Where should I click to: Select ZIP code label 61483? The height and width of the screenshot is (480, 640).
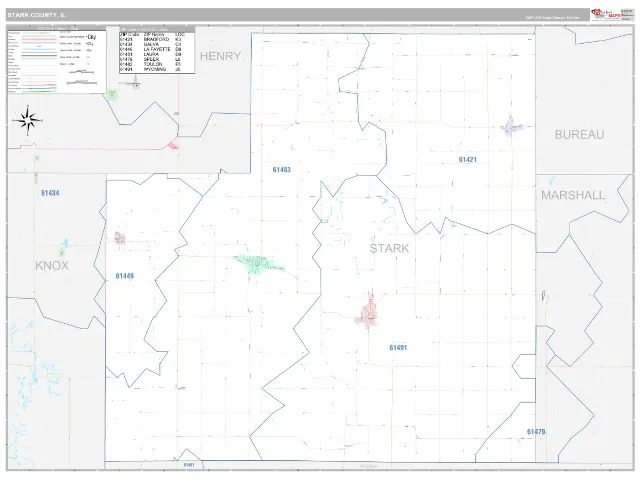[x=282, y=170]
